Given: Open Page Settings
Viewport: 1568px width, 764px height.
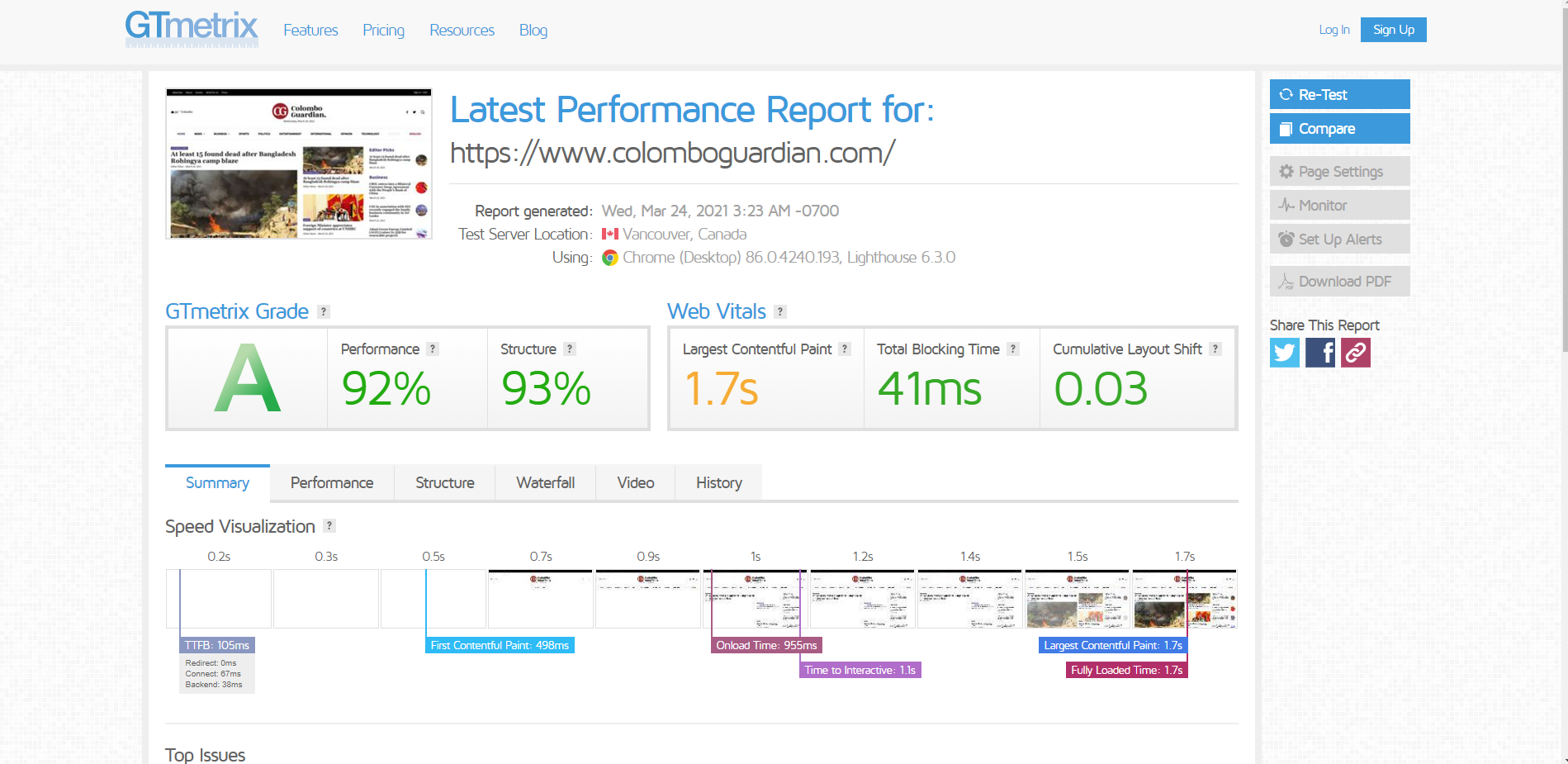Looking at the screenshot, I should tap(1339, 171).
